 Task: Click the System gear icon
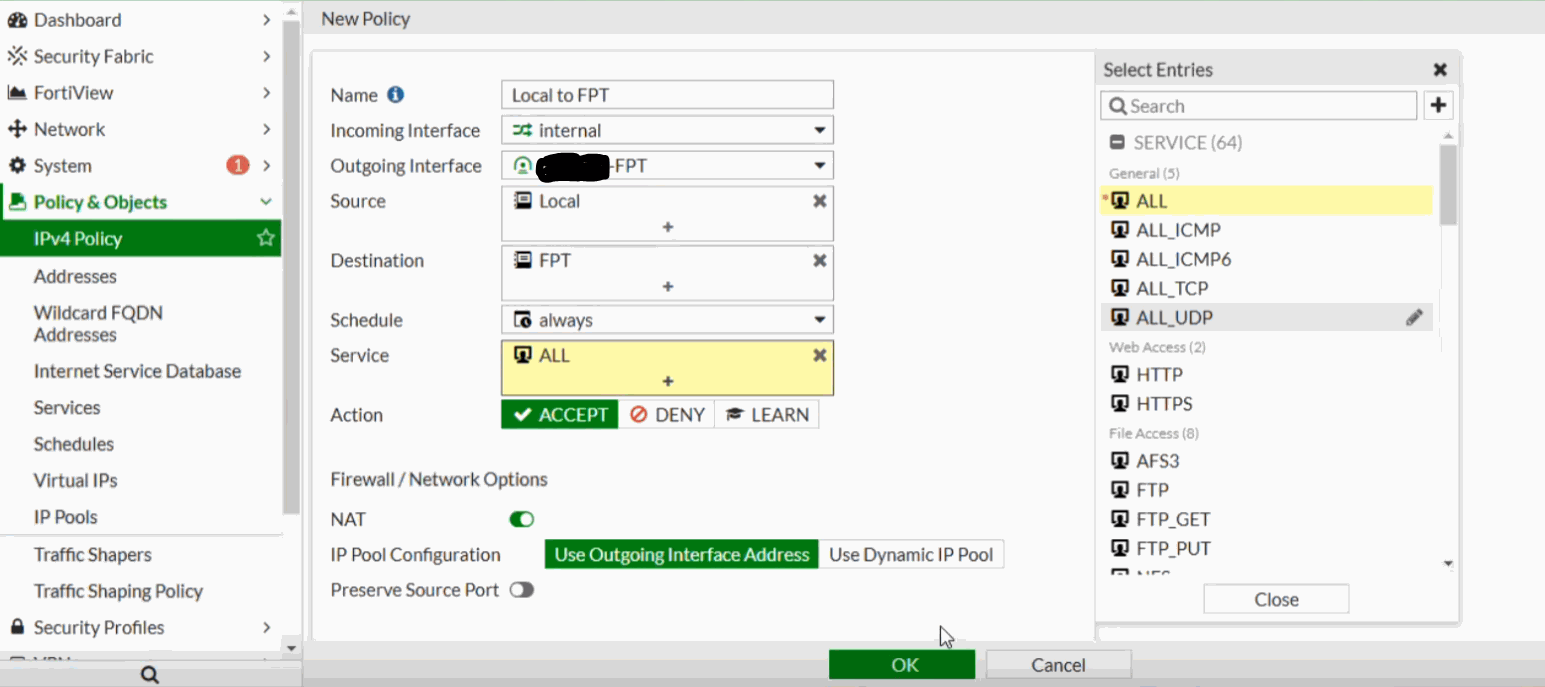(17, 166)
